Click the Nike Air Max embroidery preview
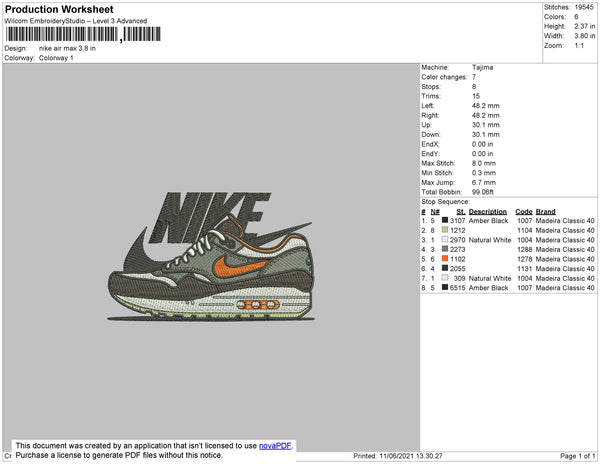Screen dimensions: 600x464 pyautogui.click(x=210, y=256)
